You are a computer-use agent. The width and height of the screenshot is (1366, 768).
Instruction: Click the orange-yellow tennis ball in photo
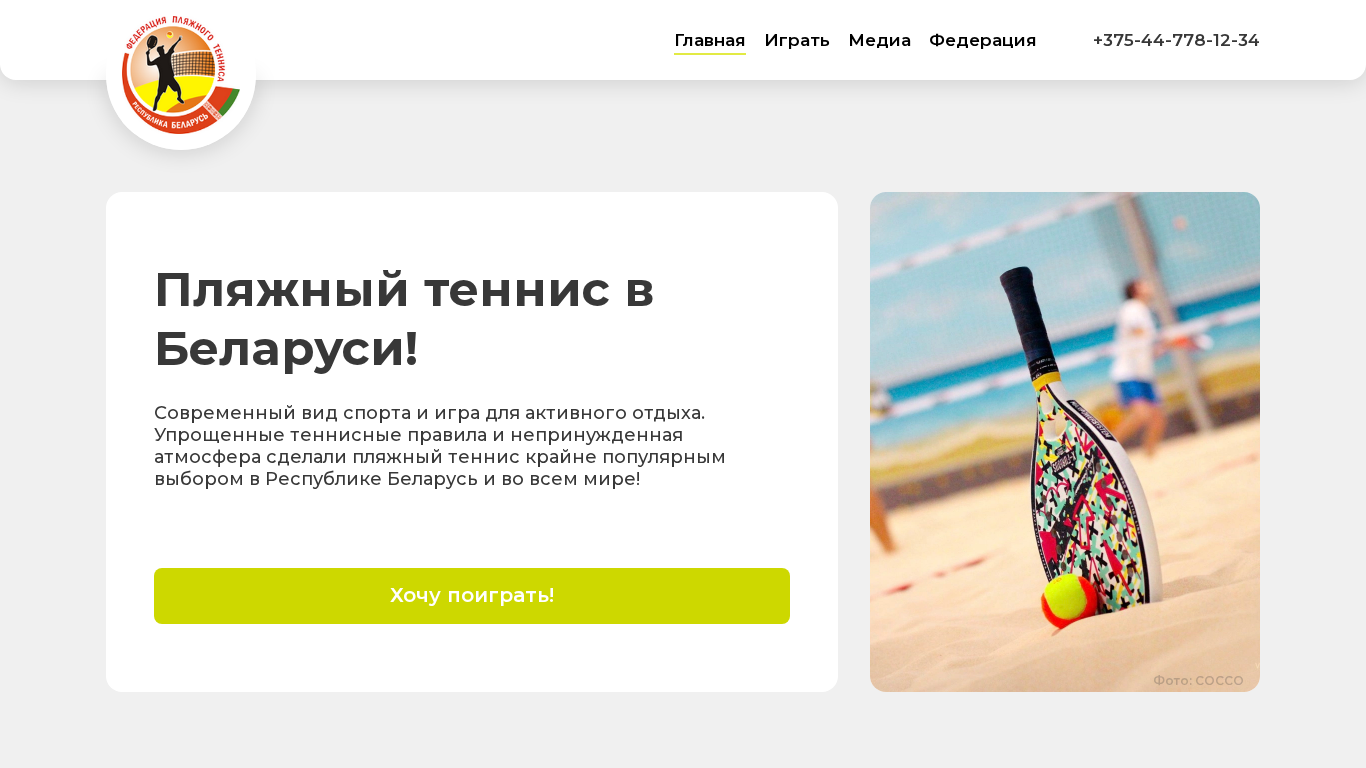tap(1069, 600)
